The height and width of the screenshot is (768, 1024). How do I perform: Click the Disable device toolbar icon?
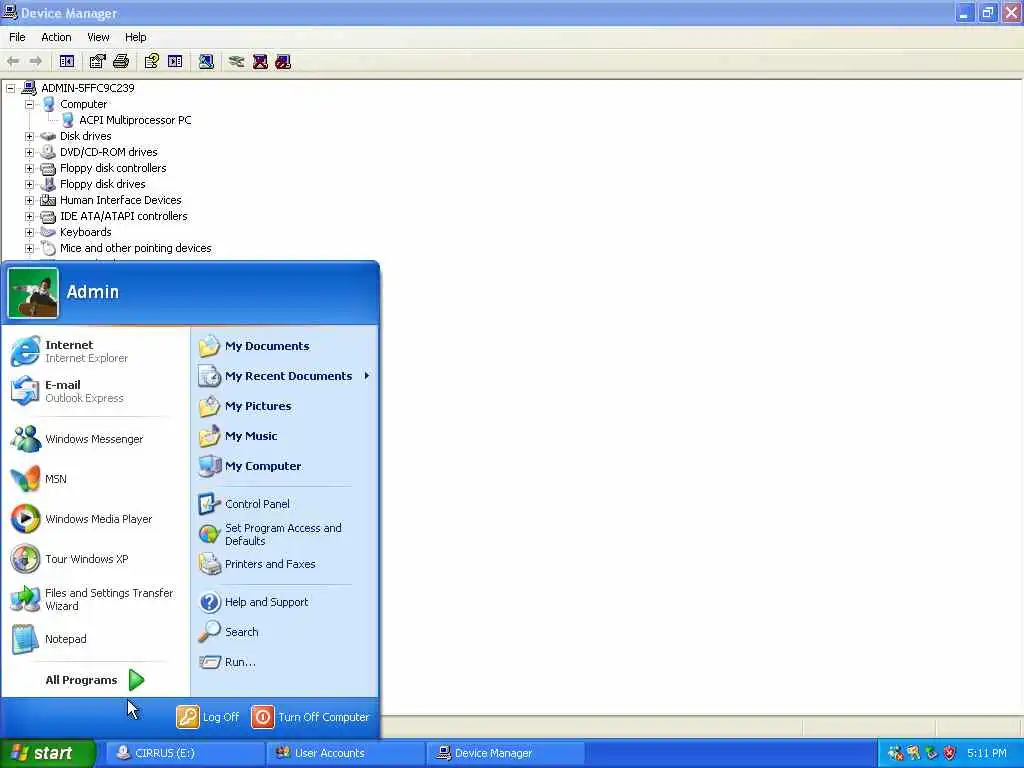283,61
